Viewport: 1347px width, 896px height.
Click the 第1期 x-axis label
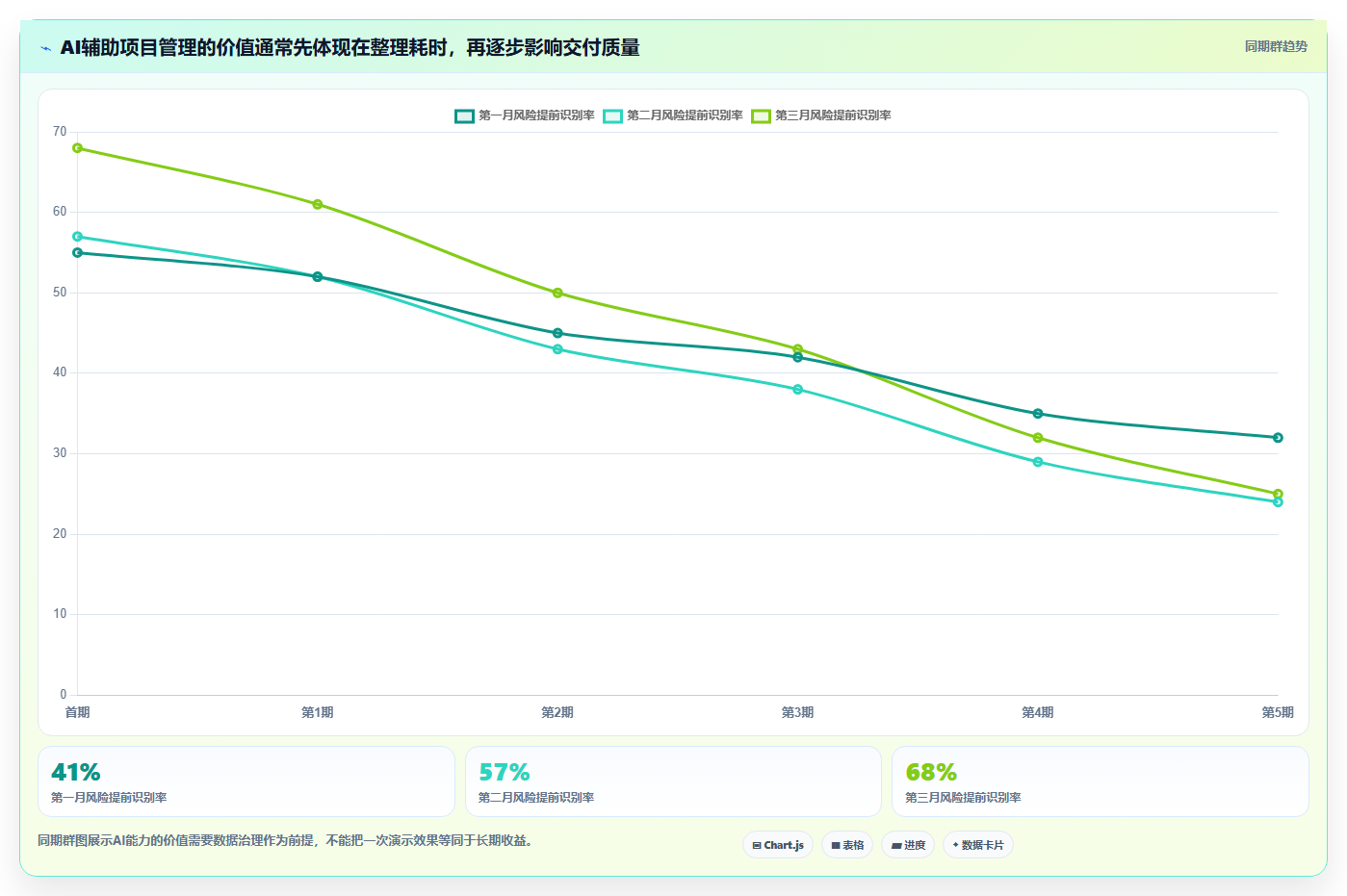point(318,712)
